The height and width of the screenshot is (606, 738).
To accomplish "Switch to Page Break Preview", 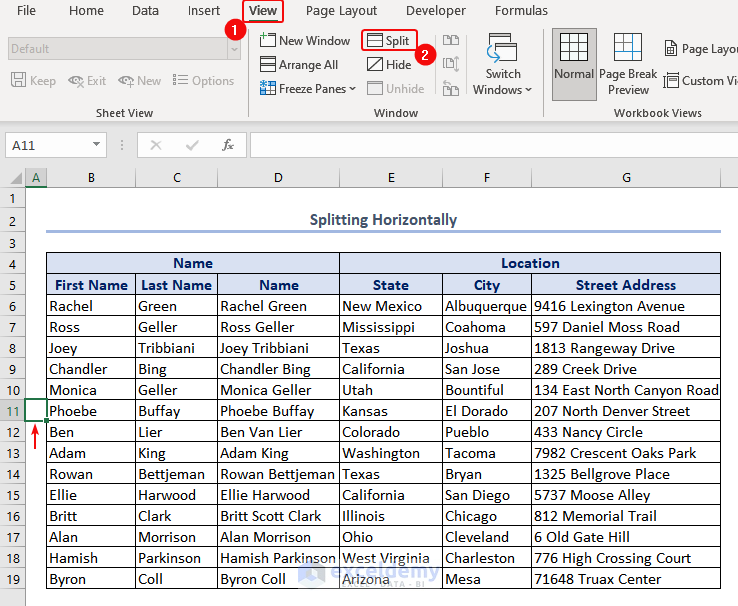I will (628, 64).
